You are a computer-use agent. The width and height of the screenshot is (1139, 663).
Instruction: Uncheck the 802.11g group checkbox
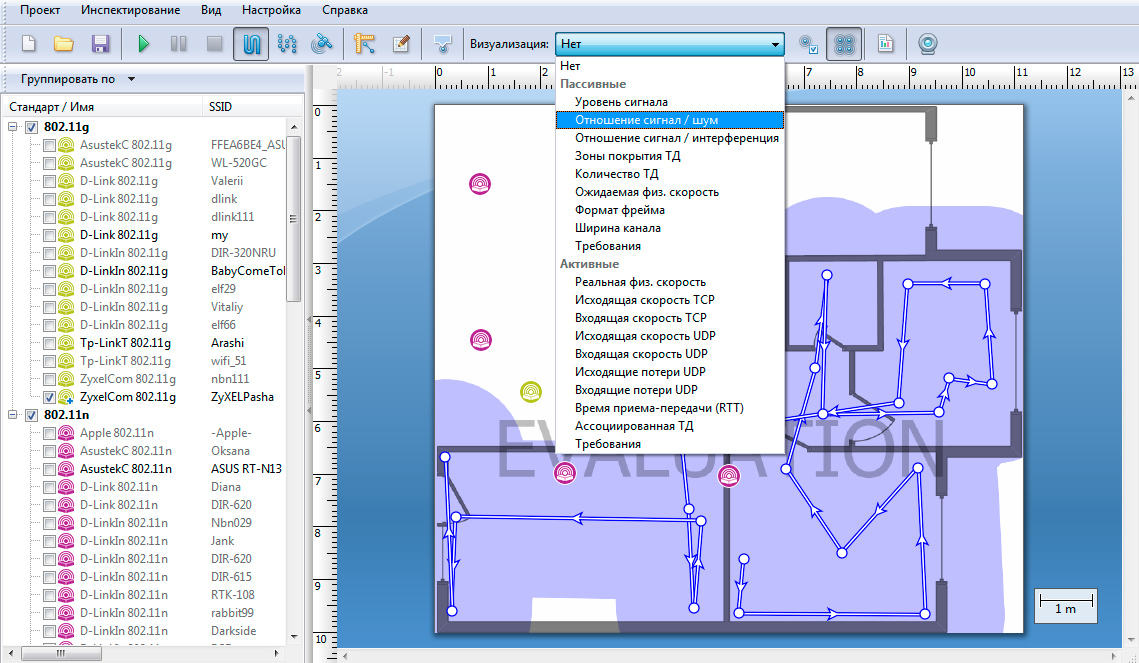tap(32, 127)
